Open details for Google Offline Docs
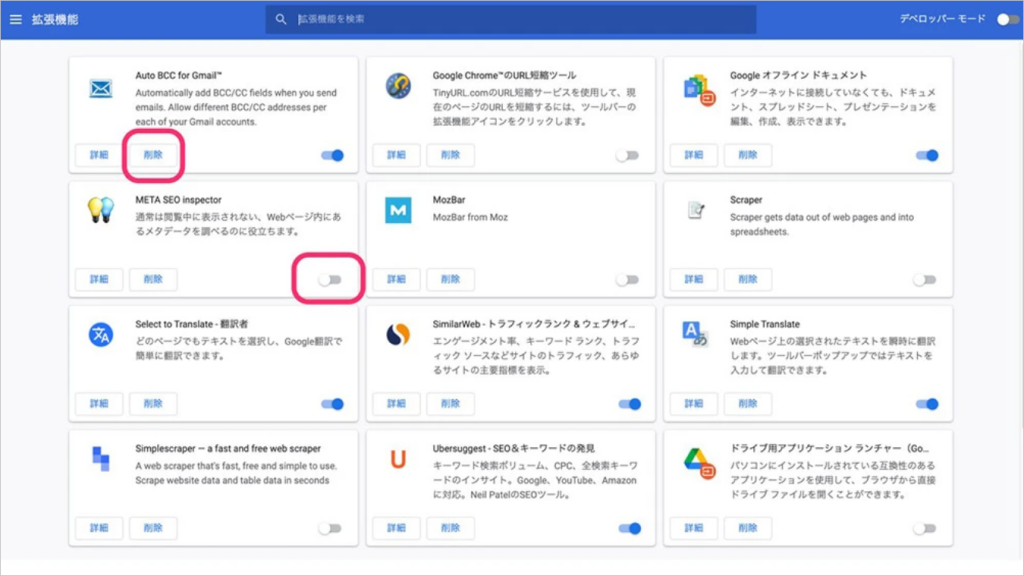The image size is (1024, 576). [x=693, y=155]
